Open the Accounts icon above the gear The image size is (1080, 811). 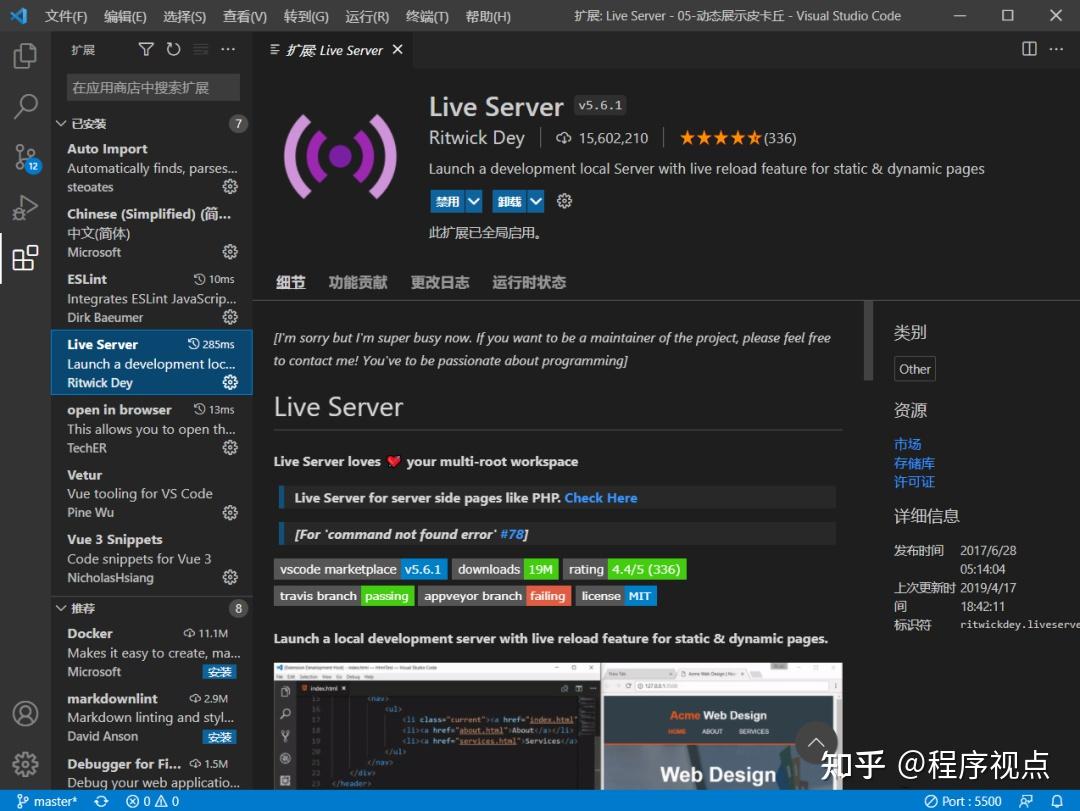point(24,713)
